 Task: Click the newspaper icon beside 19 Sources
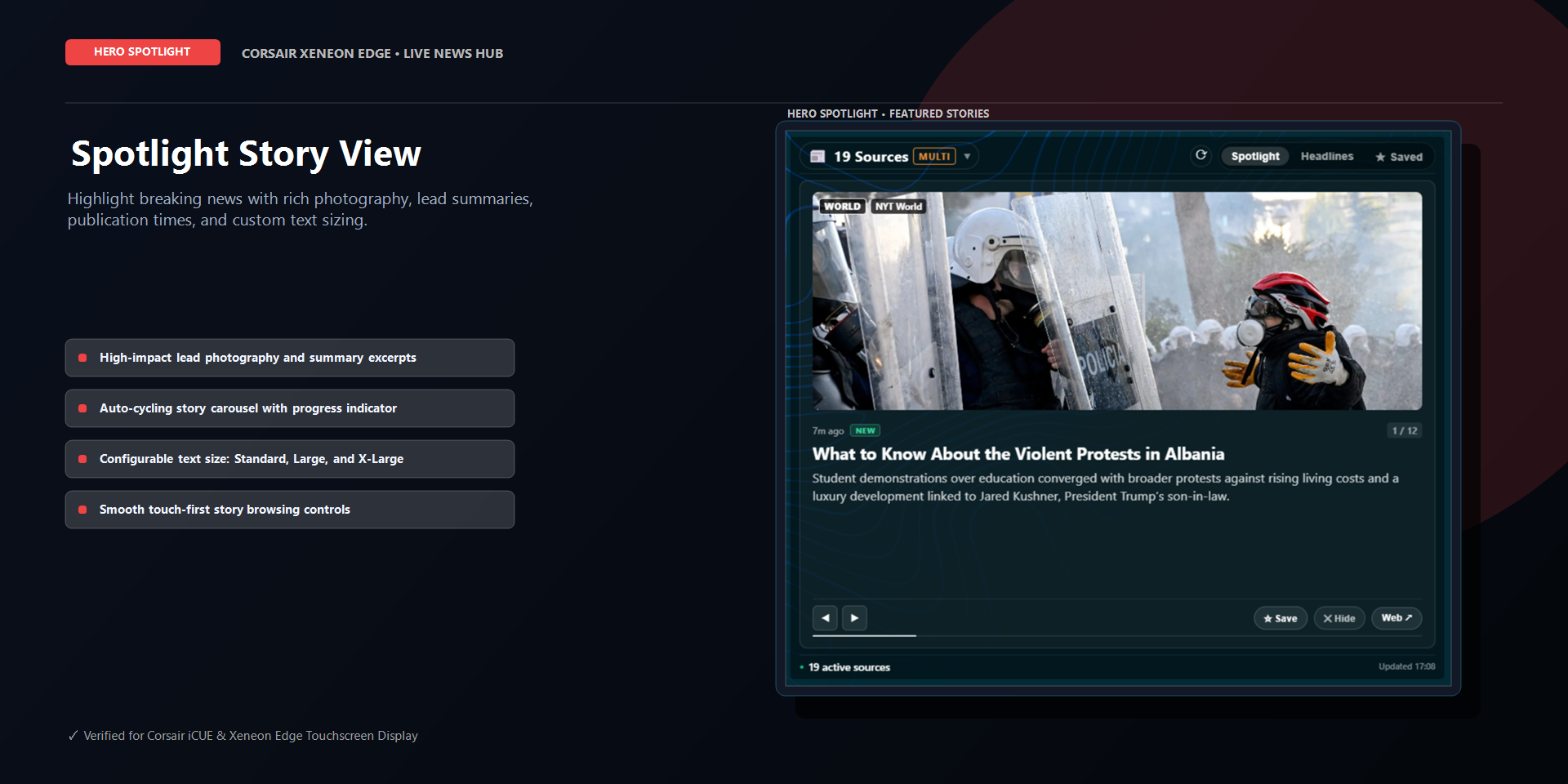click(x=817, y=156)
